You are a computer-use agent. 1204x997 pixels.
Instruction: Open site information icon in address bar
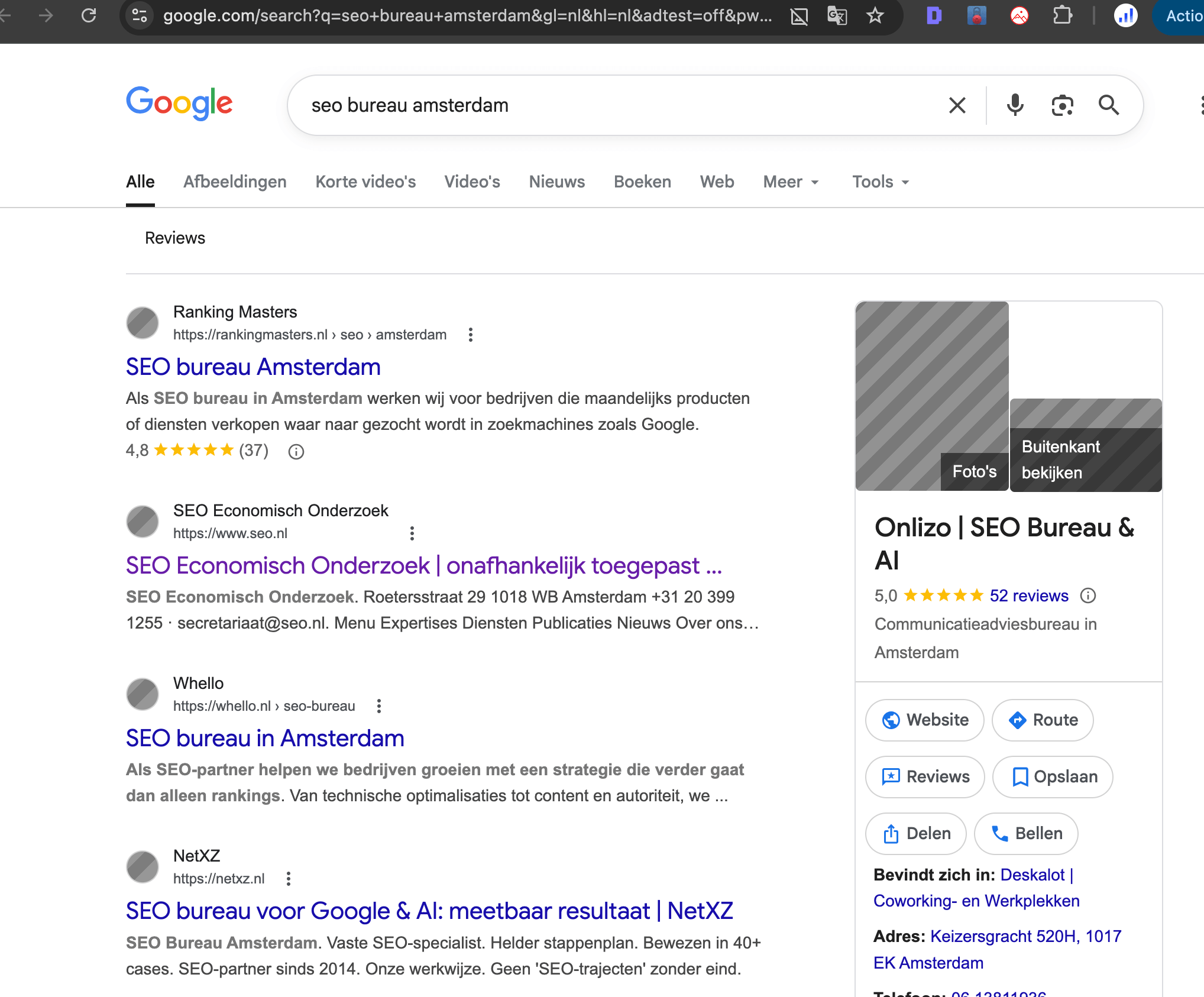(140, 15)
